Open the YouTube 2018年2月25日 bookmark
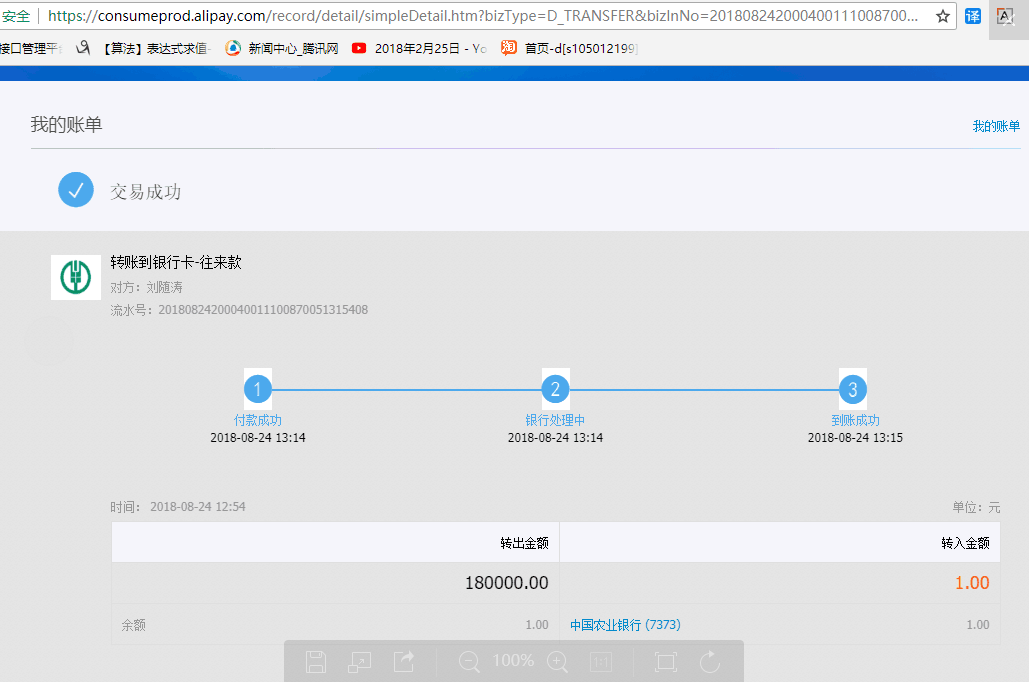This screenshot has width=1029, height=682. [419, 49]
